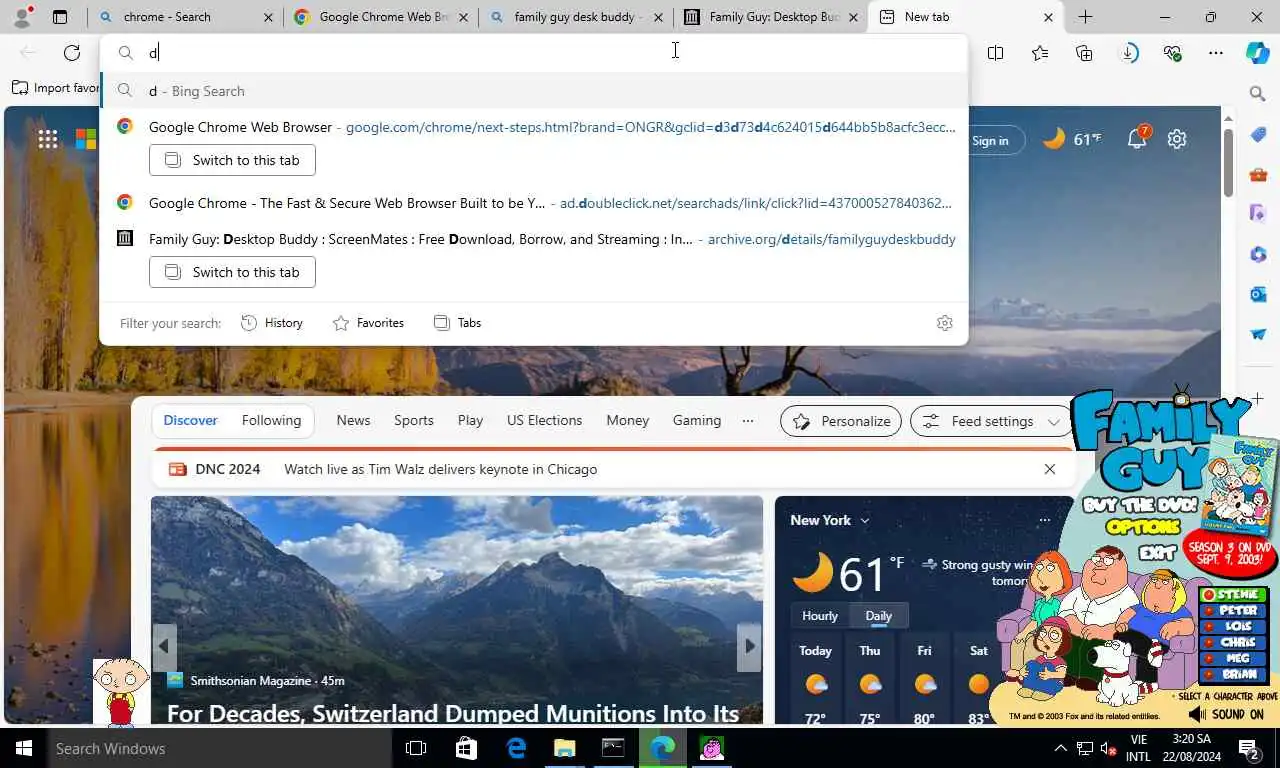Image resolution: width=1280 pixels, height=768 pixels.
Task: Select Following feed tab
Action: [x=271, y=420]
